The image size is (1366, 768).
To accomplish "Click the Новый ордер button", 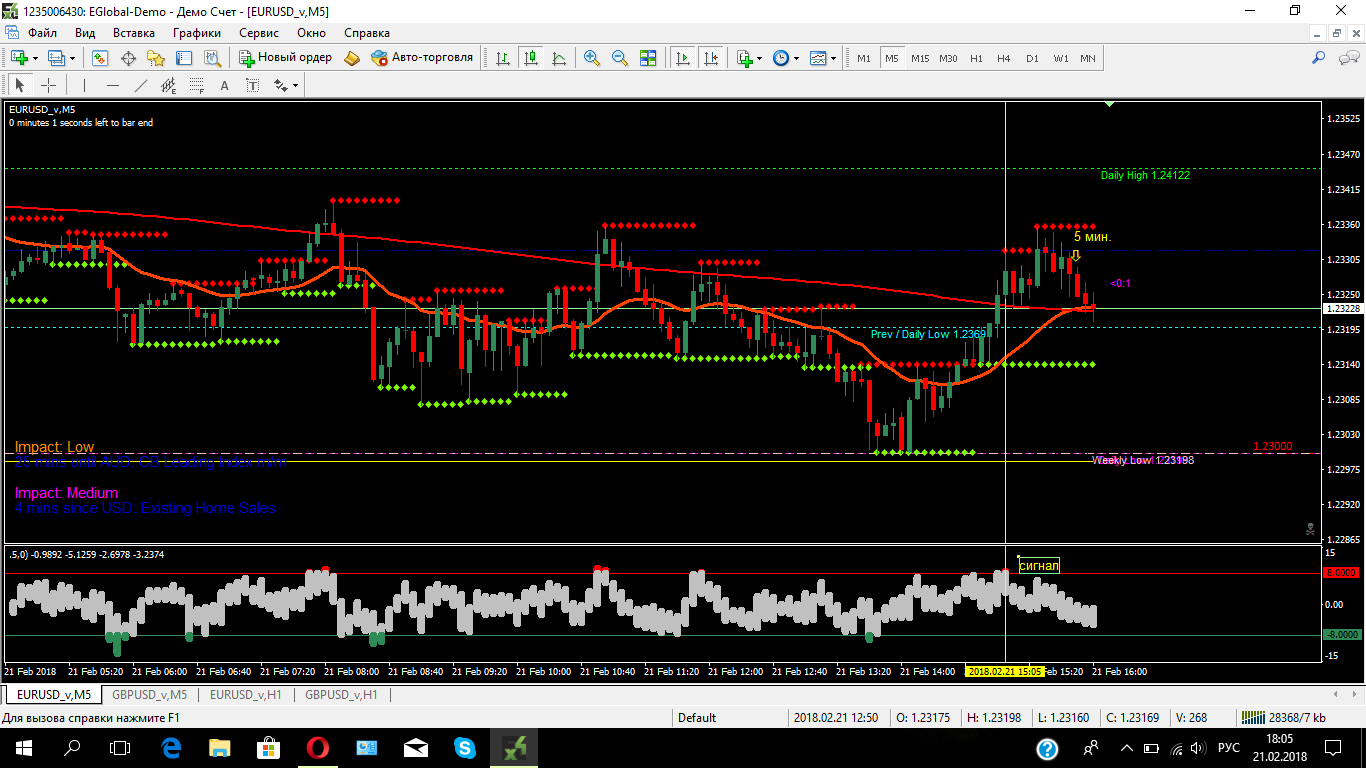I will [x=285, y=58].
